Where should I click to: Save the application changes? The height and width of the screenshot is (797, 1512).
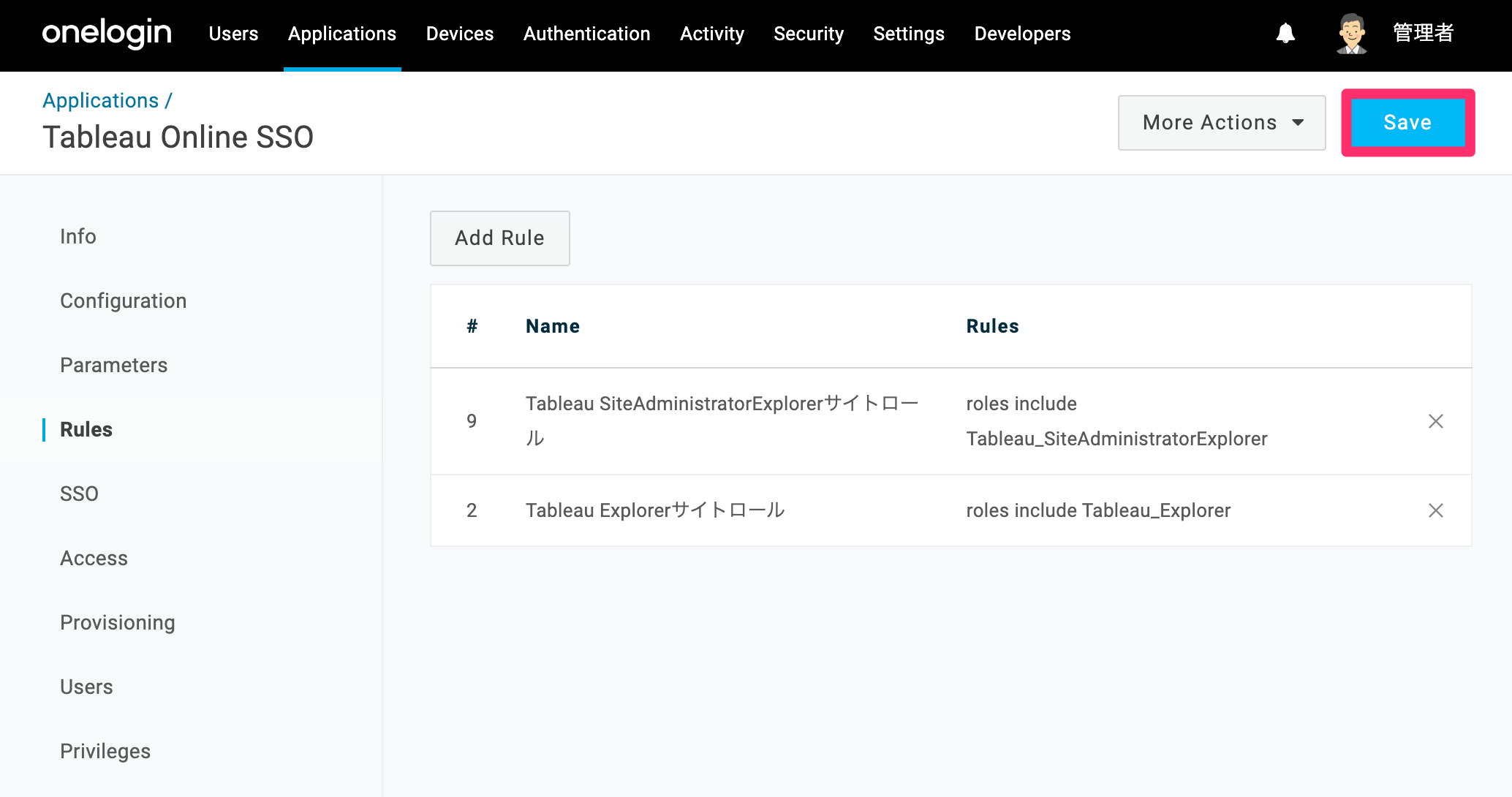(1407, 123)
